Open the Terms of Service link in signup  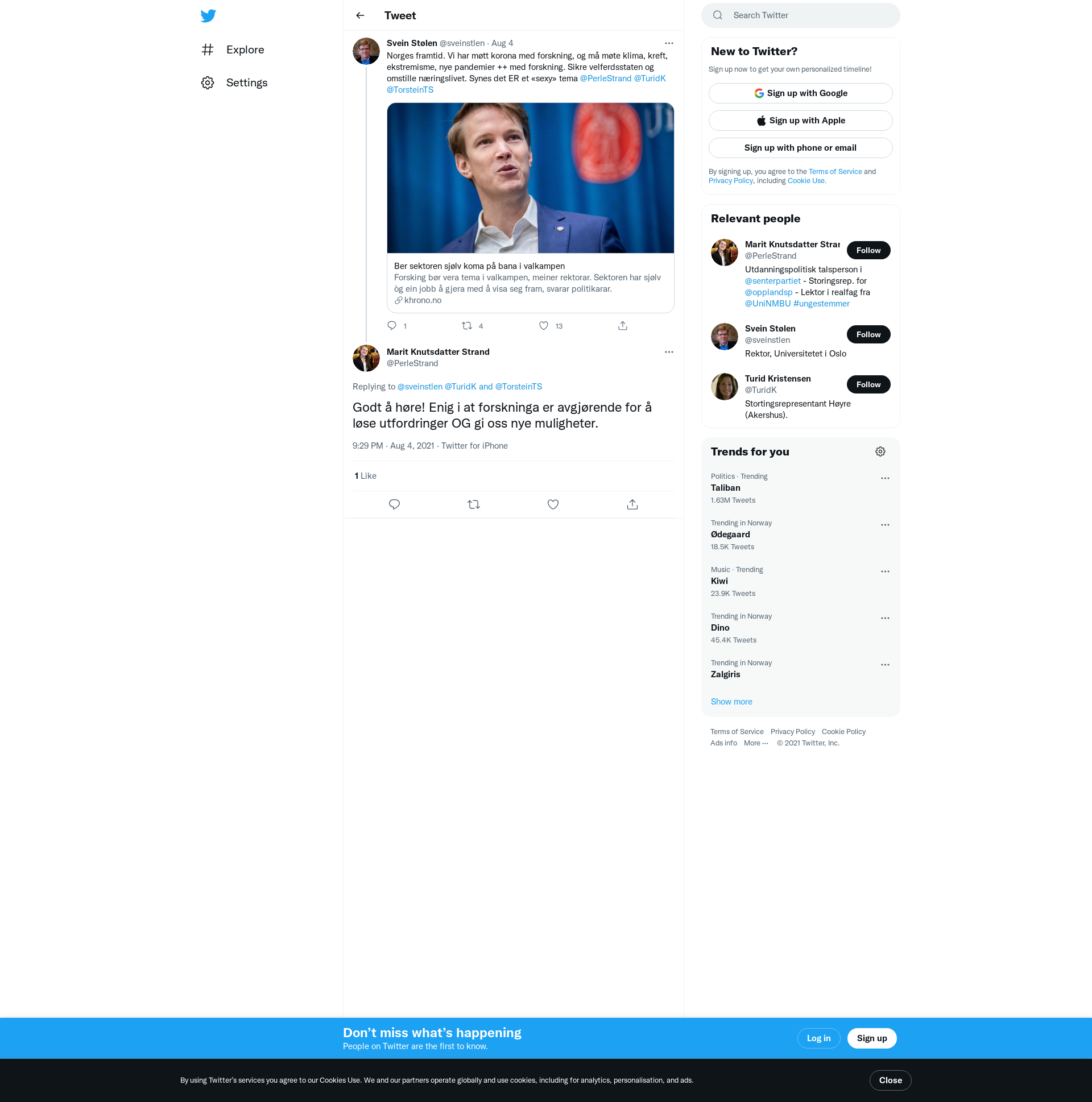point(835,172)
